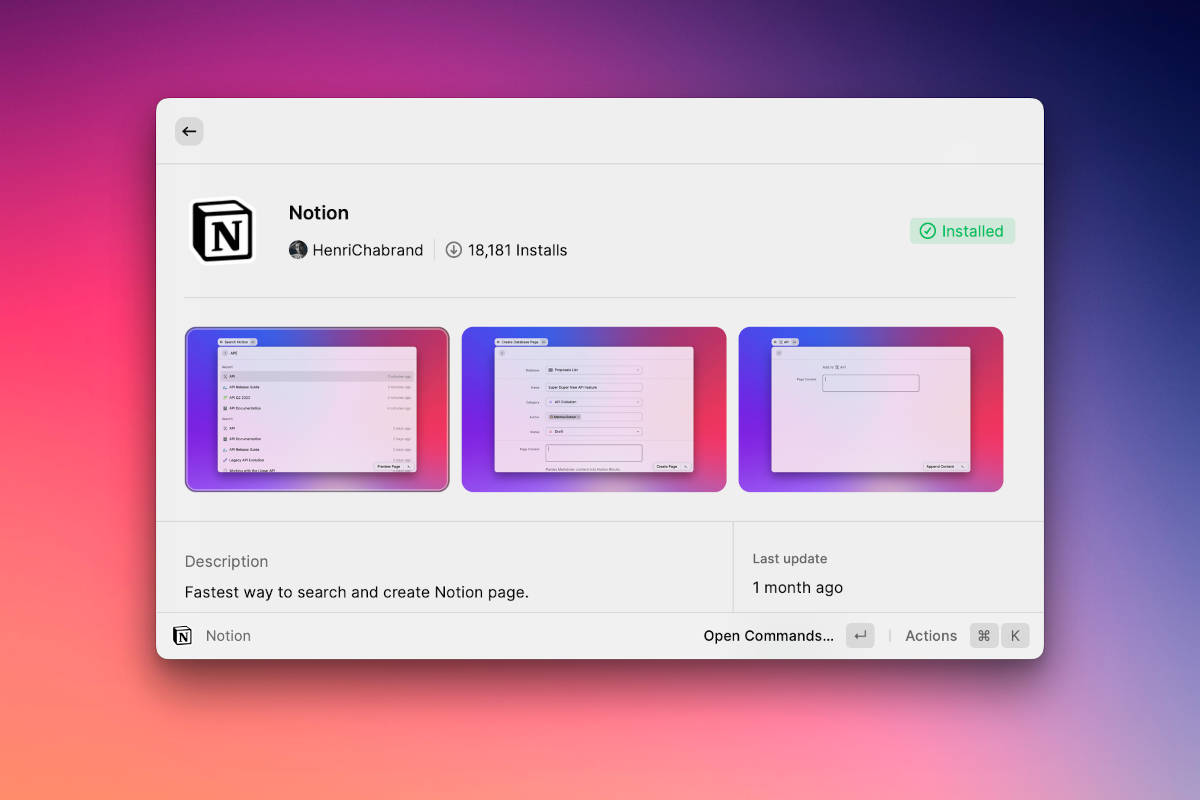Click the small Notion icon in footer
The image size is (1200, 800).
(x=182, y=636)
